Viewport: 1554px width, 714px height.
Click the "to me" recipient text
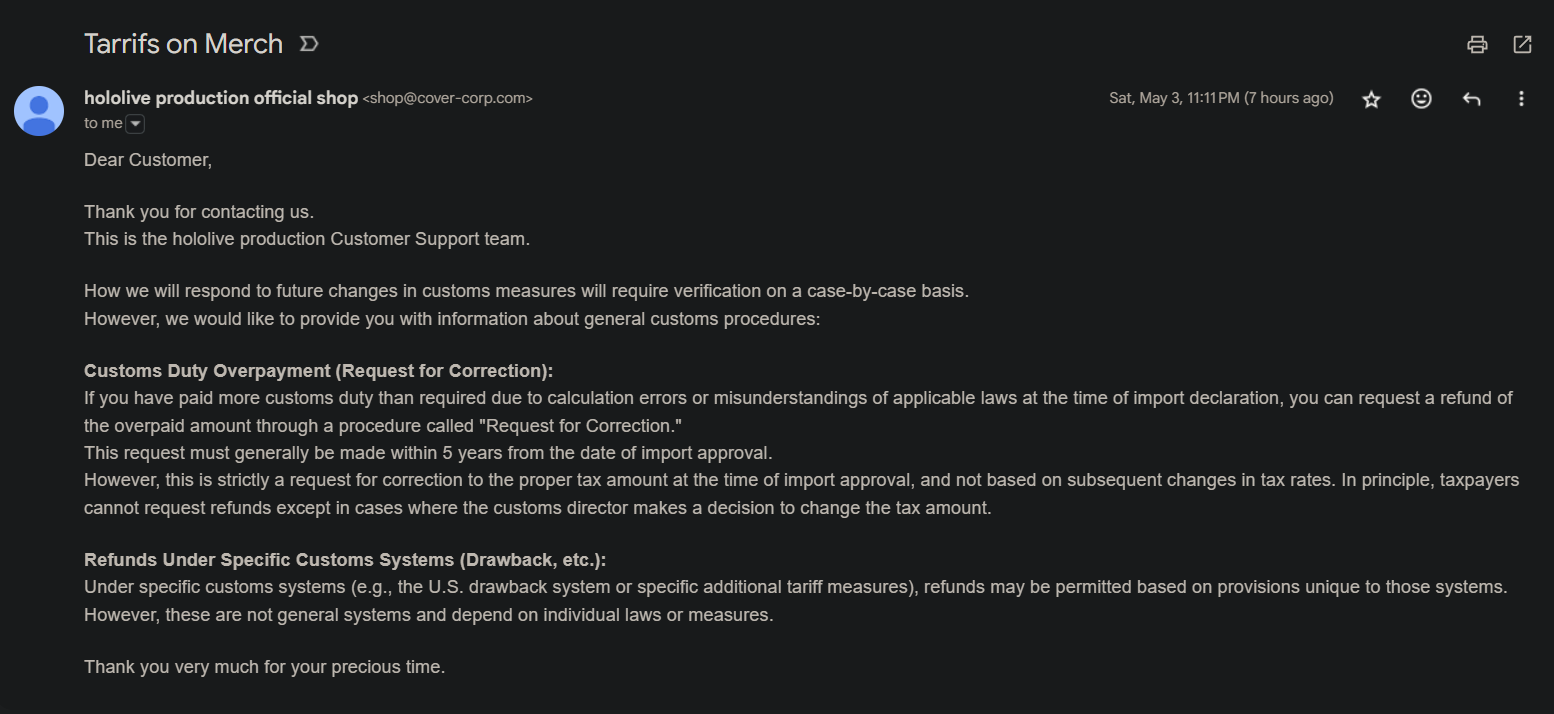pos(103,123)
